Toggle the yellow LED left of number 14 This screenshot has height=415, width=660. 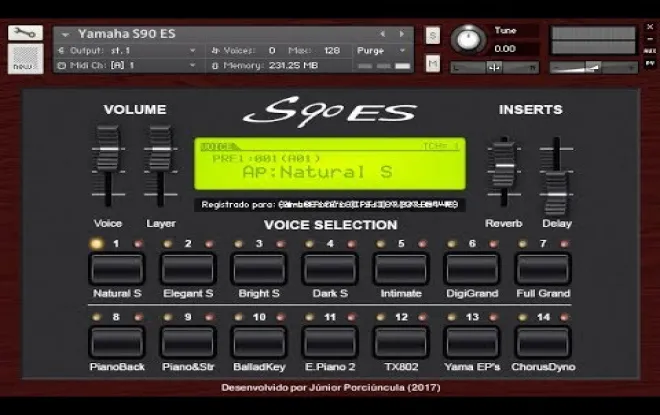[522, 317]
